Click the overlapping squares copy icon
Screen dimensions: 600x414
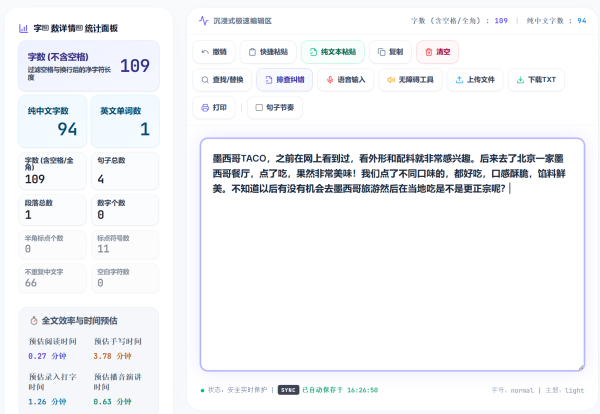(382, 52)
